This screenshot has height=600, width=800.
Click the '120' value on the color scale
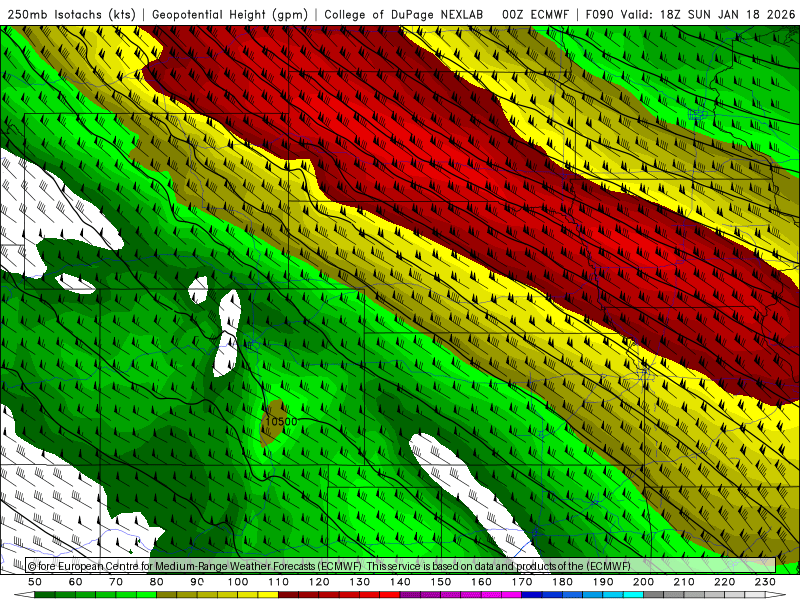coord(319,582)
